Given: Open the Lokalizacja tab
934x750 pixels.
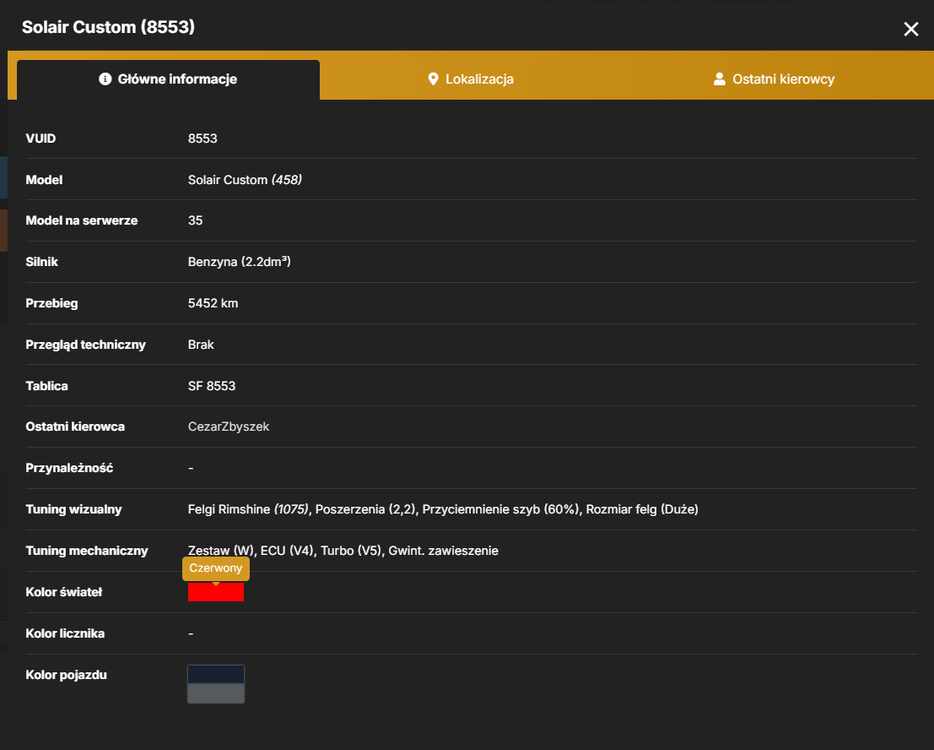Looking at the screenshot, I should [471, 79].
